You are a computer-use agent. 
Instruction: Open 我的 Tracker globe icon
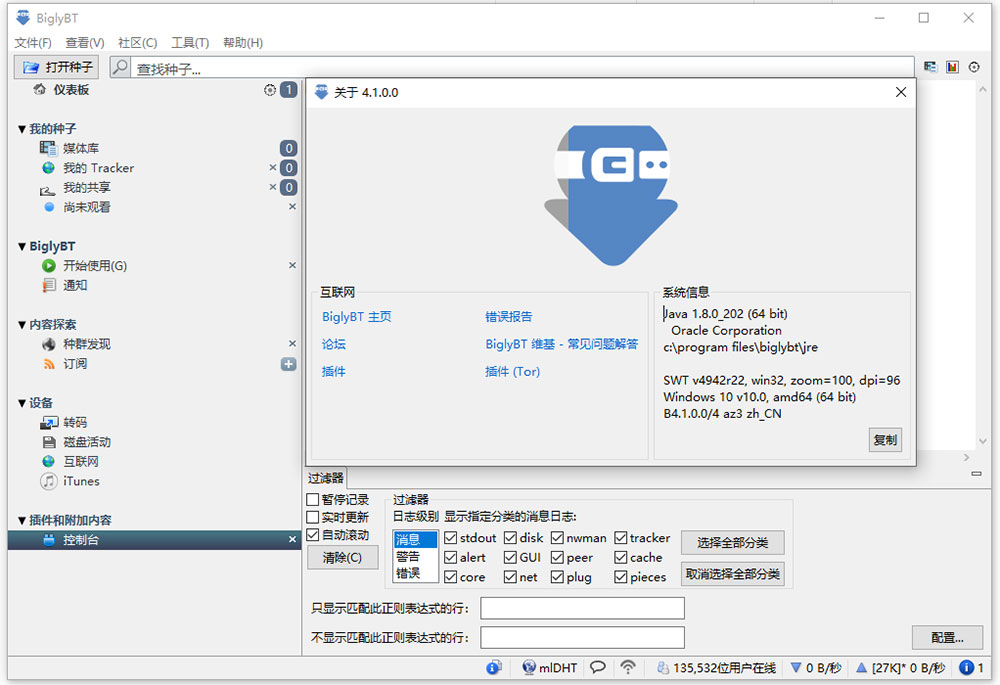click(48, 168)
